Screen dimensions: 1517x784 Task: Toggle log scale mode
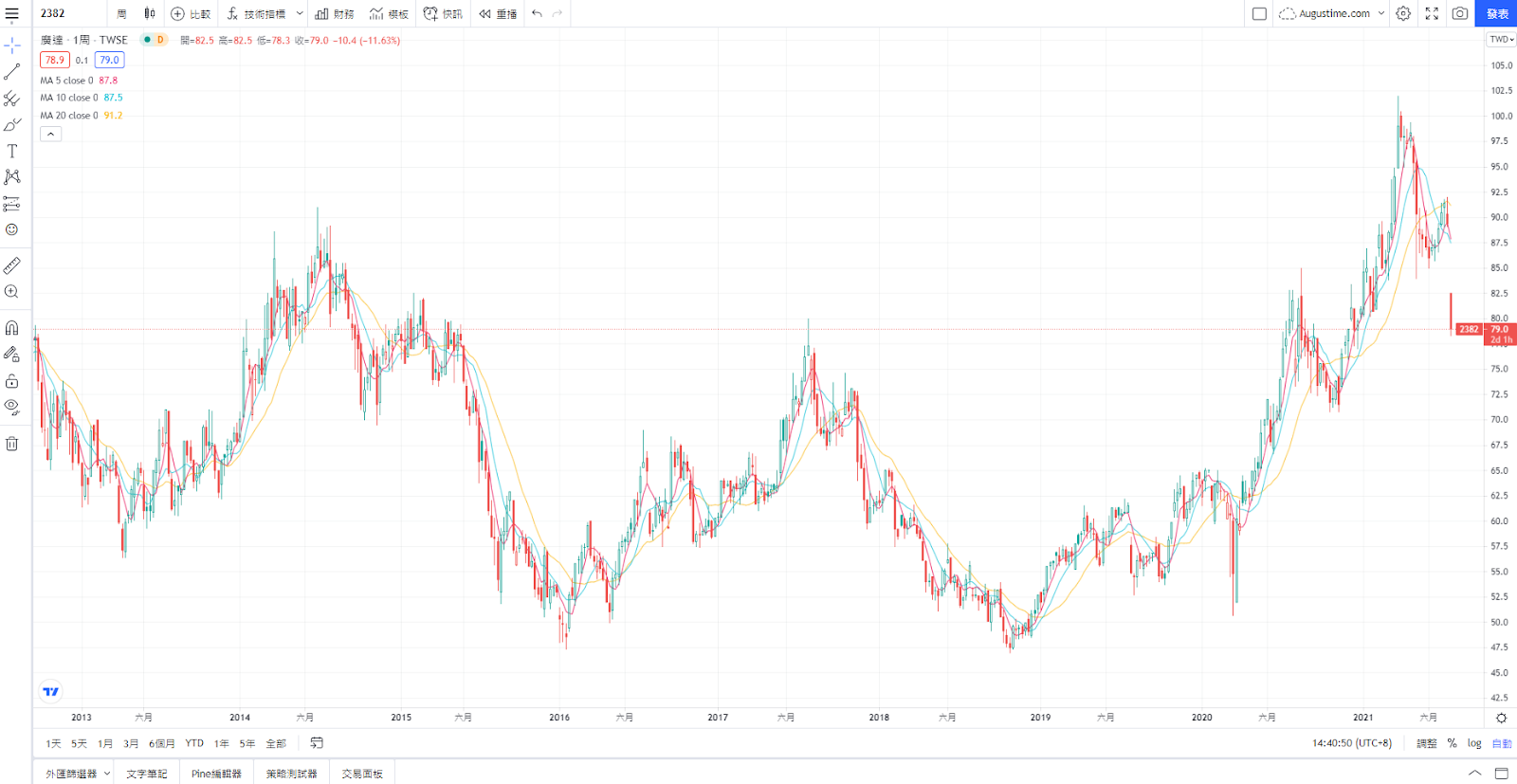coord(1474,743)
